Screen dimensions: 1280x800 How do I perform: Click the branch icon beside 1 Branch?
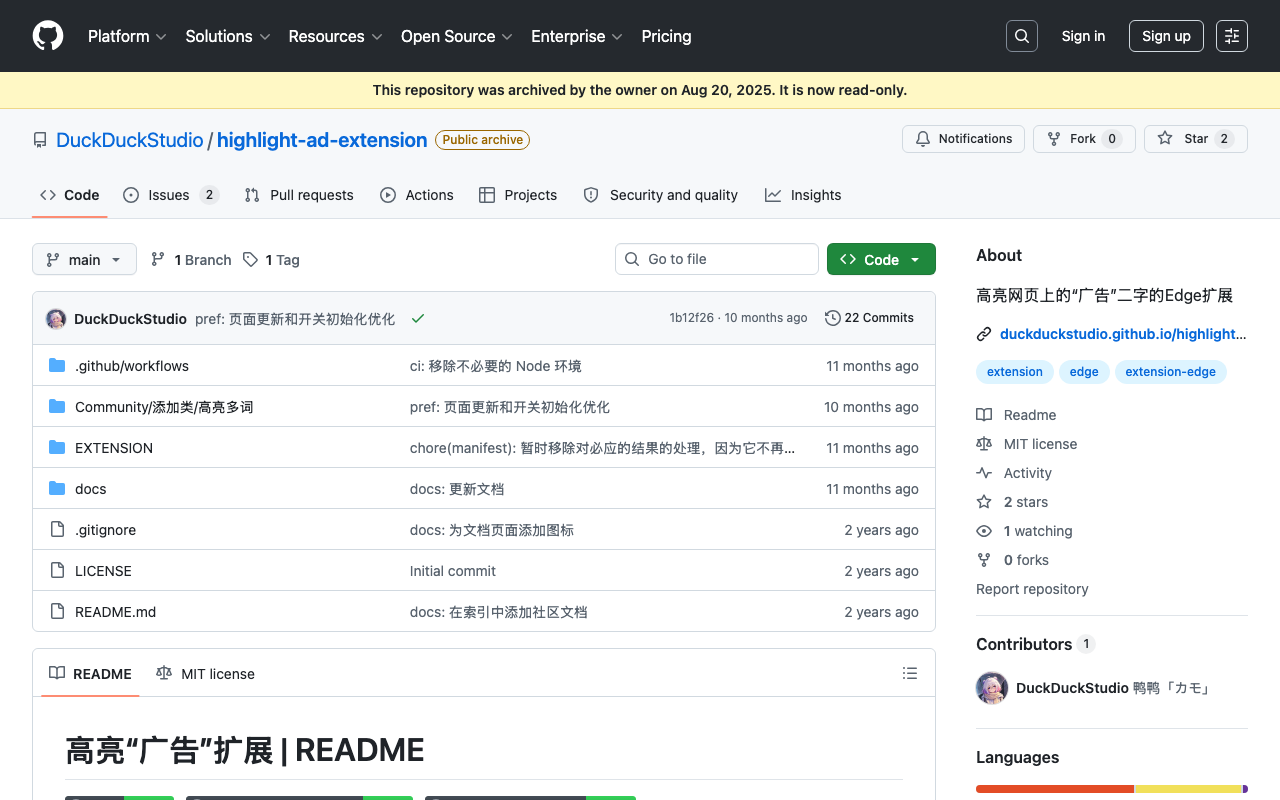click(x=158, y=260)
